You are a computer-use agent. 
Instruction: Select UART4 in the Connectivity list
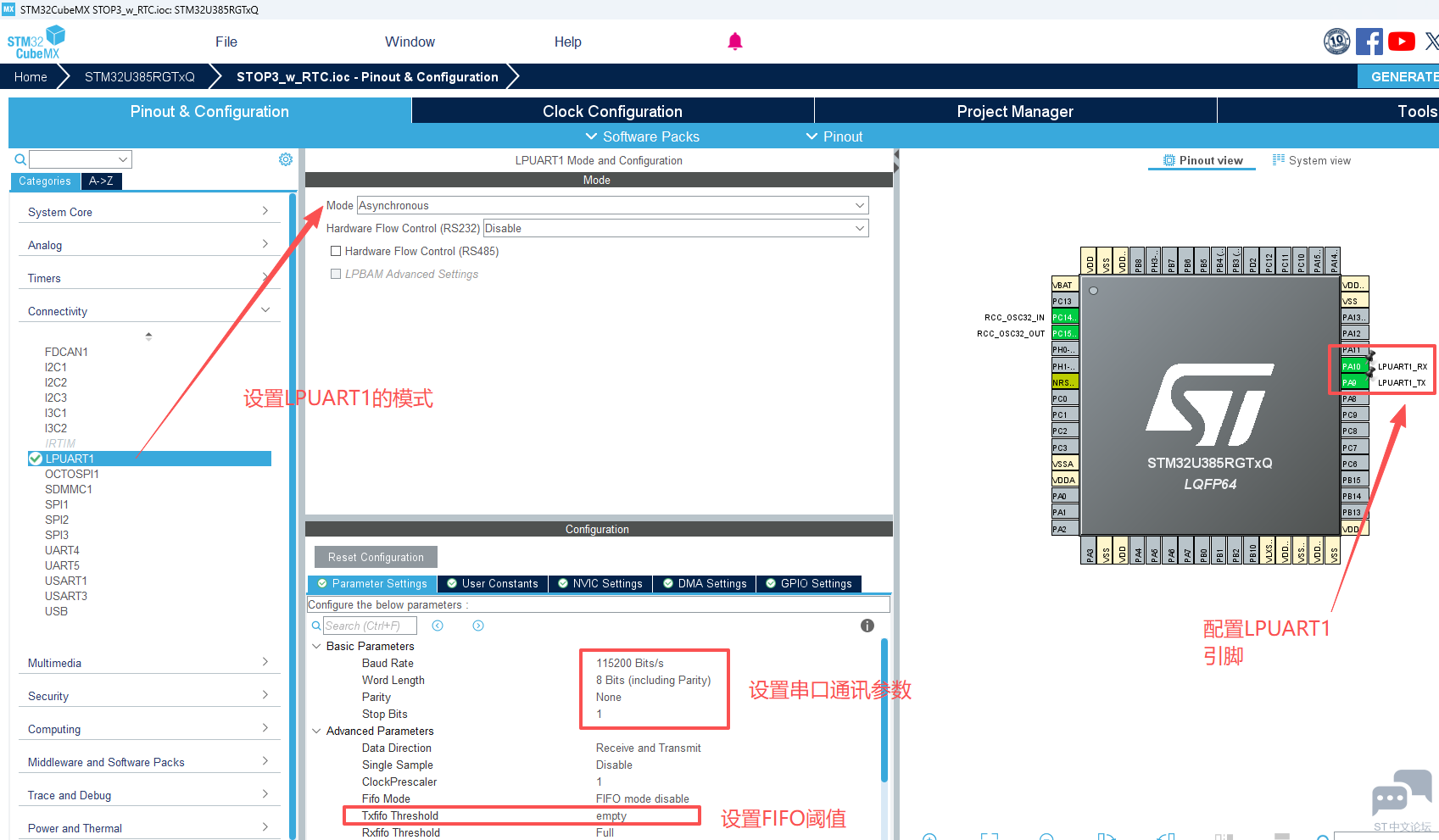click(x=62, y=550)
